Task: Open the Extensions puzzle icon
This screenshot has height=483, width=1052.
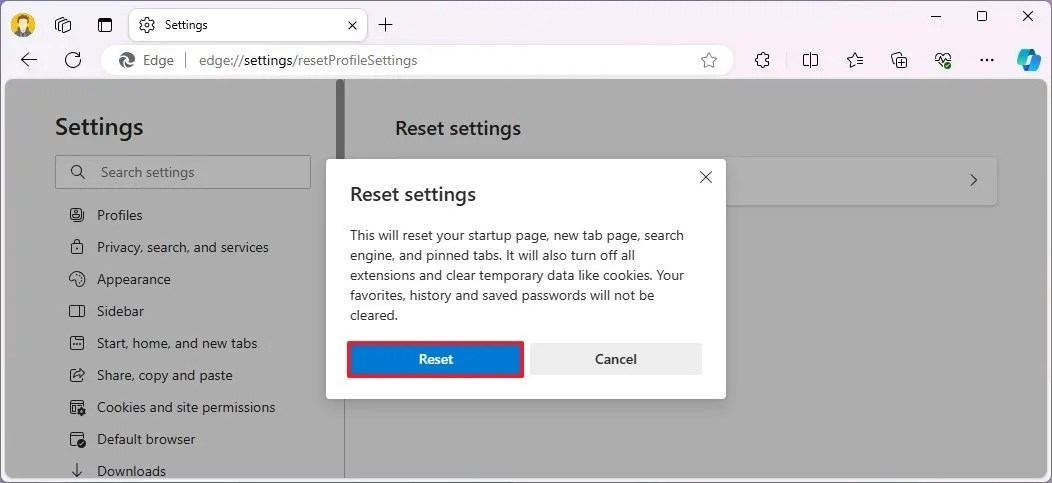Action: pyautogui.click(x=762, y=60)
